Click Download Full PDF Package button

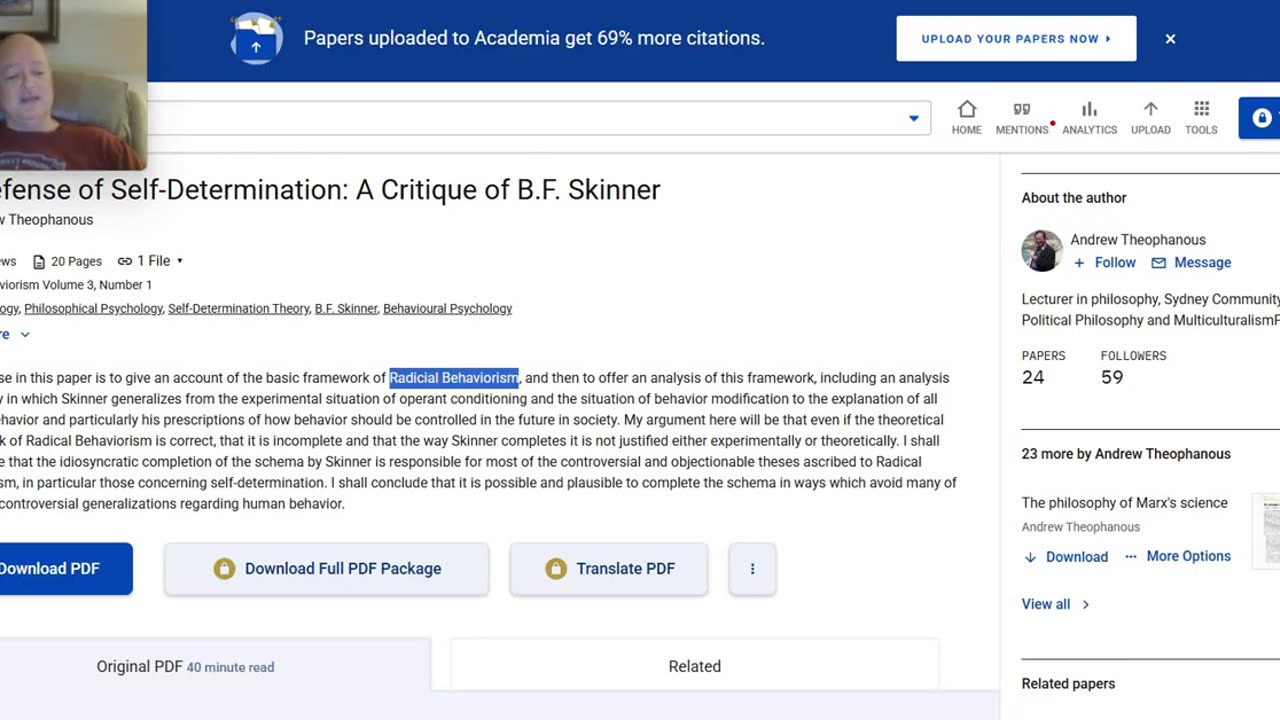[327, 569]
